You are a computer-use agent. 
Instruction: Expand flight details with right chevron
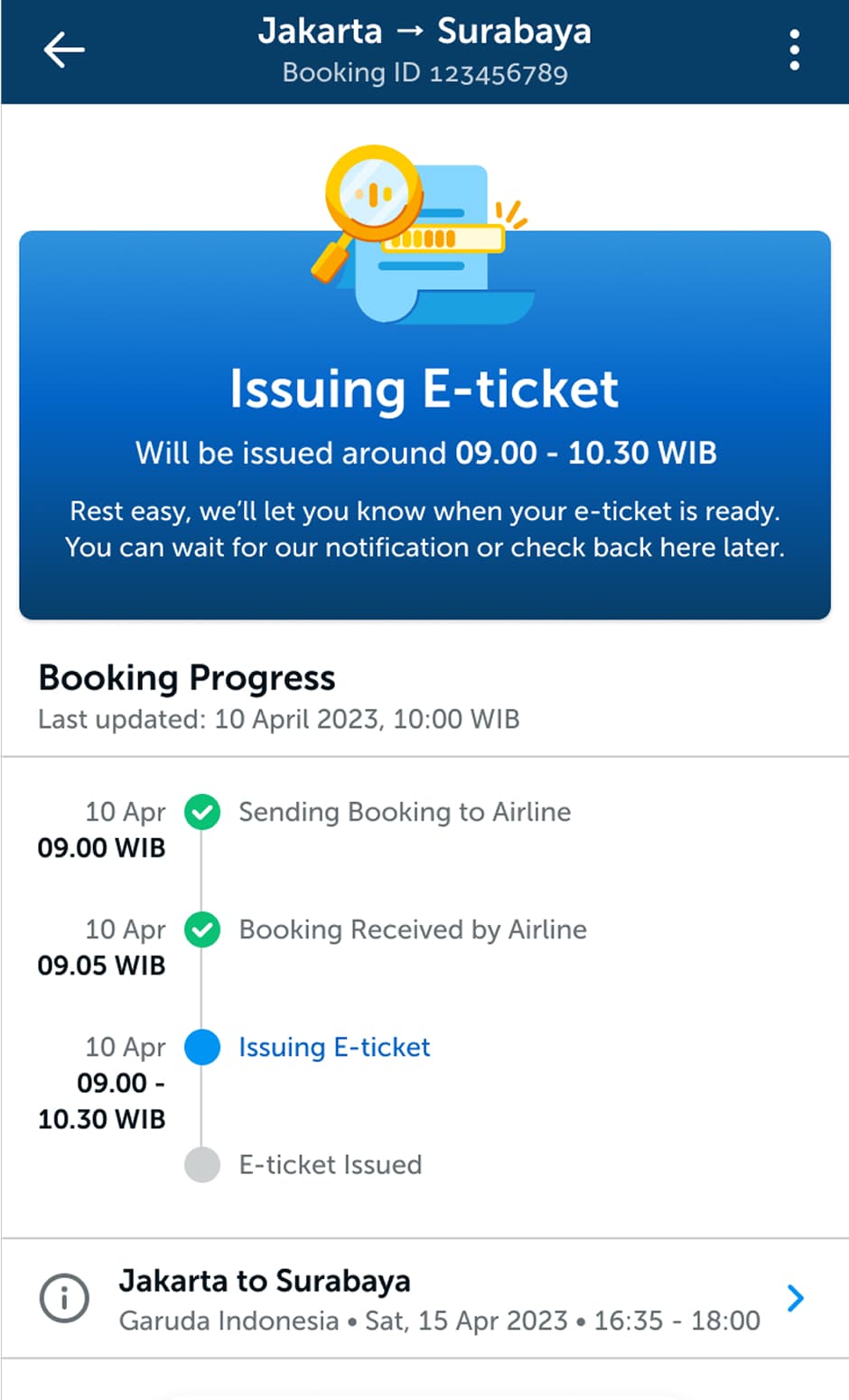point(795,1299)
